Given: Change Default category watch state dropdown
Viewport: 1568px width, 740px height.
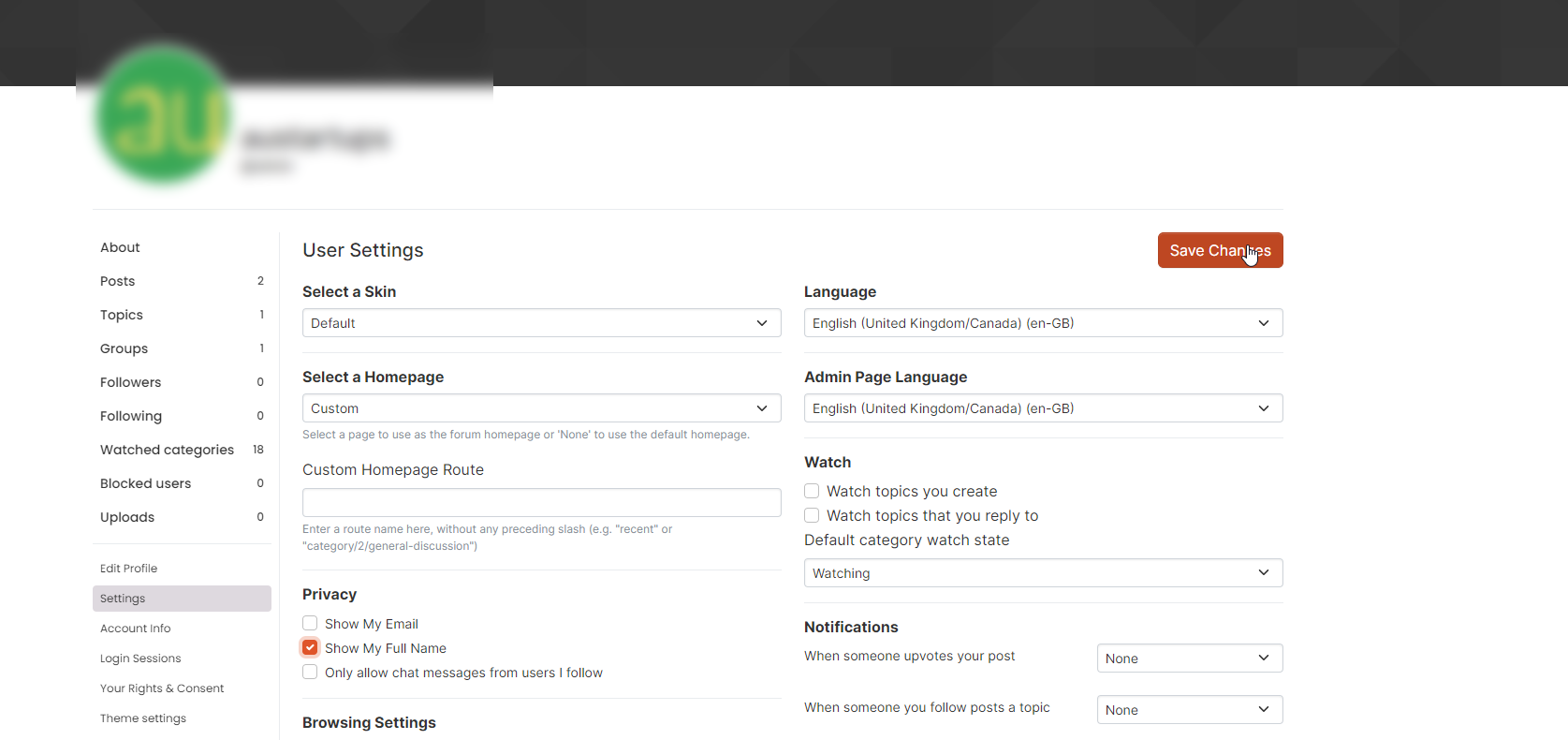Looking at the screenshot, I should coord(1043,573).
